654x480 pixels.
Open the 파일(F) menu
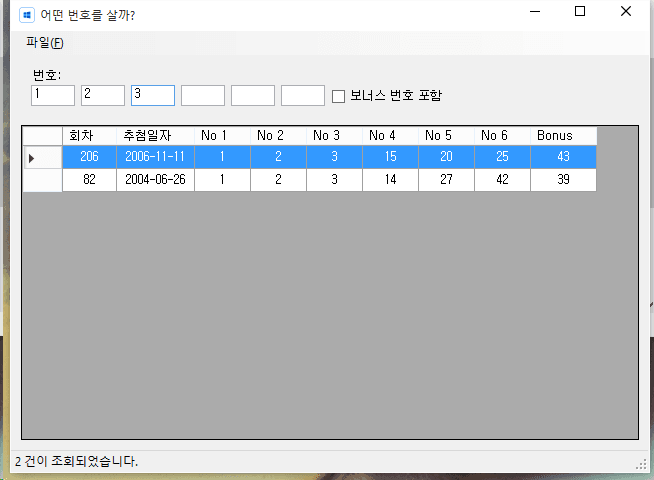[x=45, y=43]
